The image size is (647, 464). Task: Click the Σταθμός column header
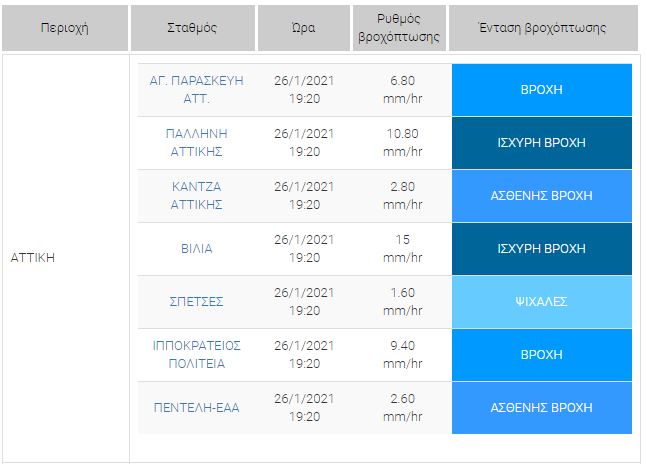(194, 28)
